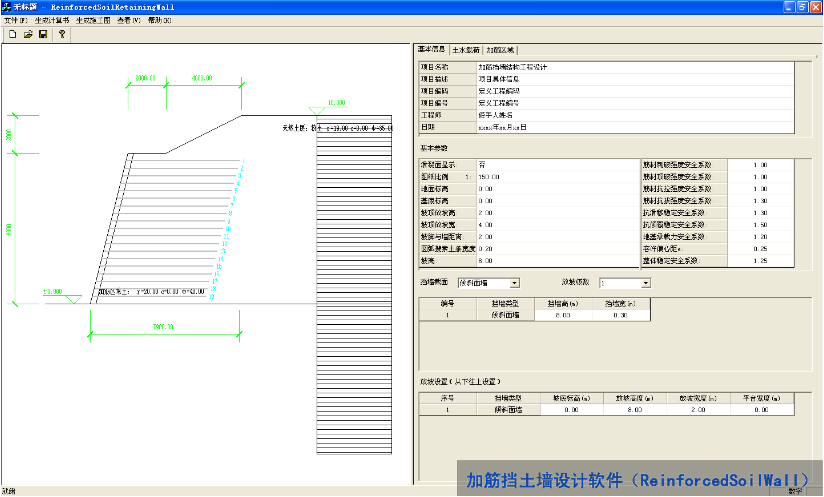Click the 挡墙宽(m) cell 0.30
The height and width of the screenshot is (497, 824).
tap(621, 315)
